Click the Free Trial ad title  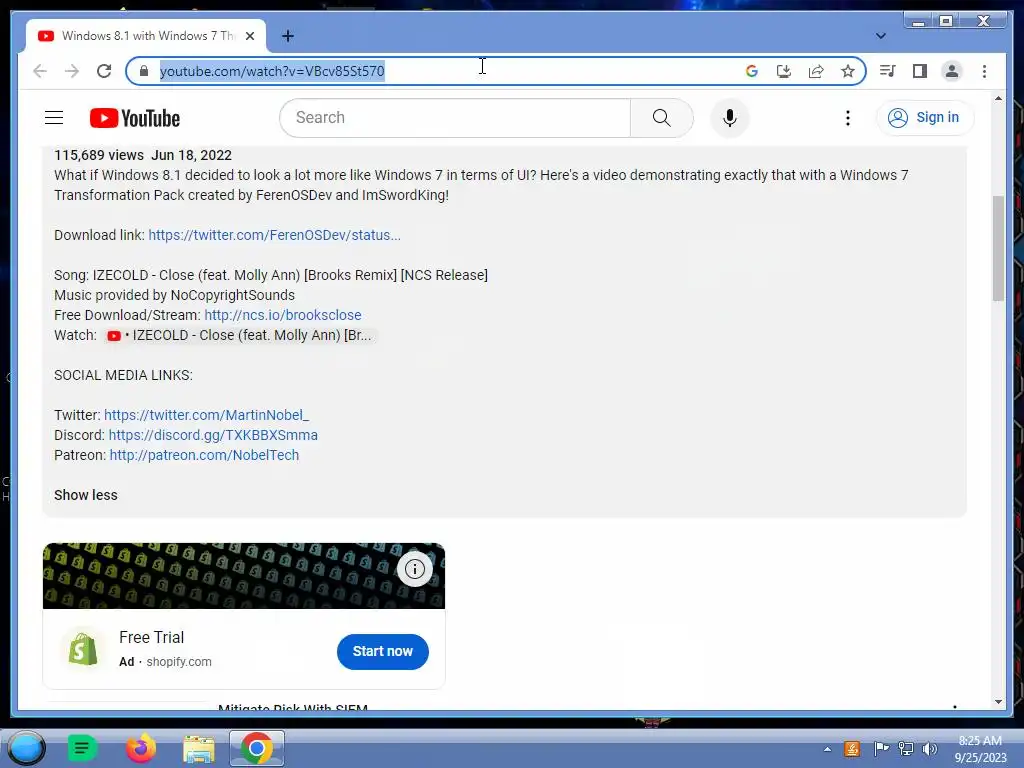[152, 637]
